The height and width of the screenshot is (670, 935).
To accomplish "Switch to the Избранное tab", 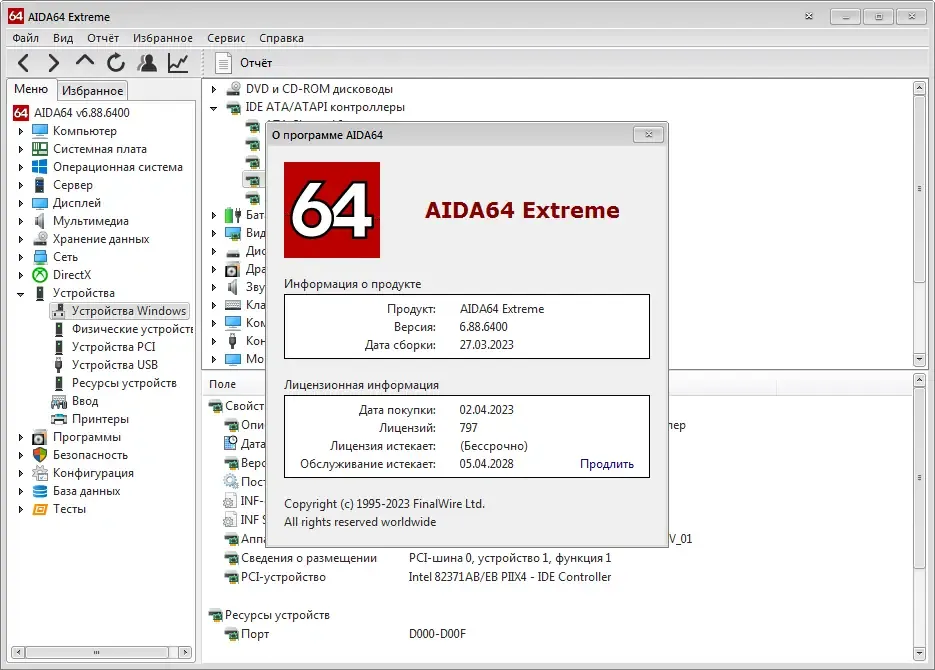I will (92, 91).
